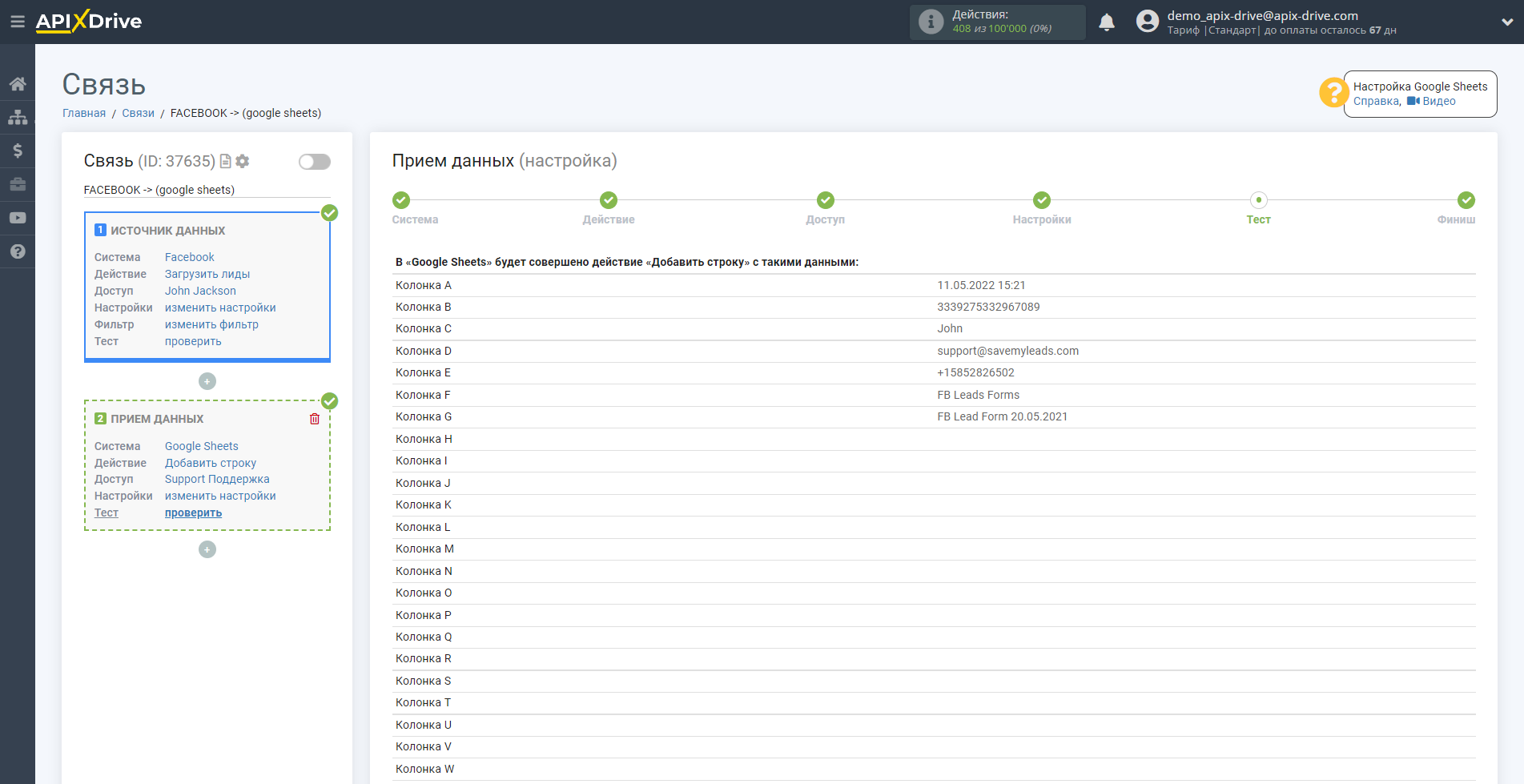Go to the Система step

pyautogui.click(x=401, y=200)
